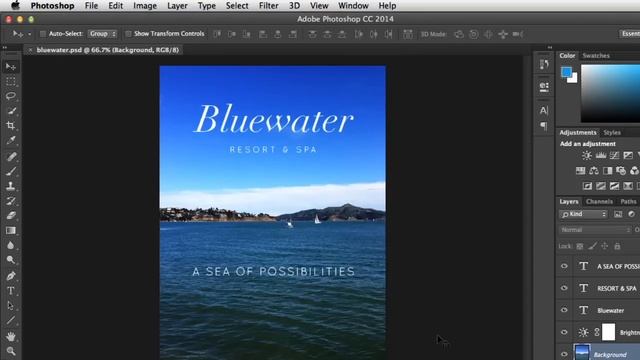The image size is (640, 360).
Task: Select the Spot Healing Brush tool
Action: coord(11,156)
